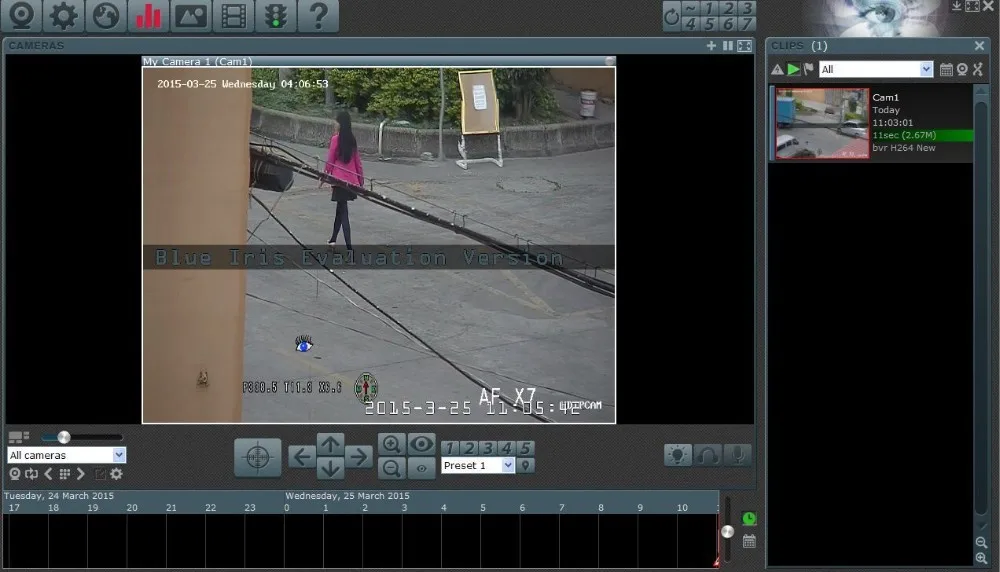The height and width of the screenshot is (572, 1000).
Task: Click the live camera video feed
Action: [379, 245]
